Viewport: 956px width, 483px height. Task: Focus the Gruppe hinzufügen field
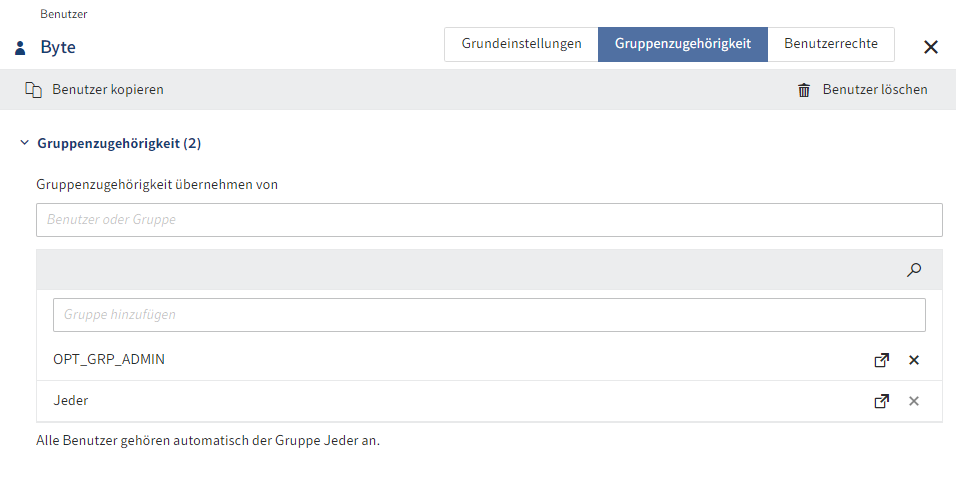[489, 315]
